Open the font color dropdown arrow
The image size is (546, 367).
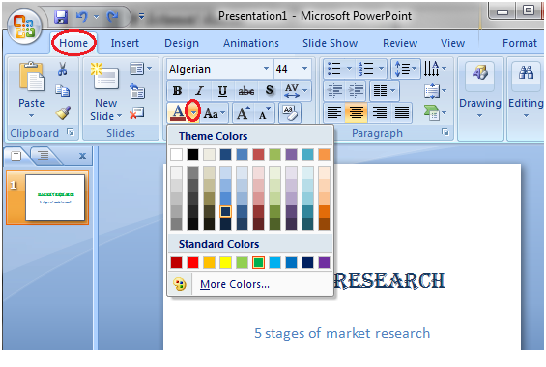coord(193,112)
